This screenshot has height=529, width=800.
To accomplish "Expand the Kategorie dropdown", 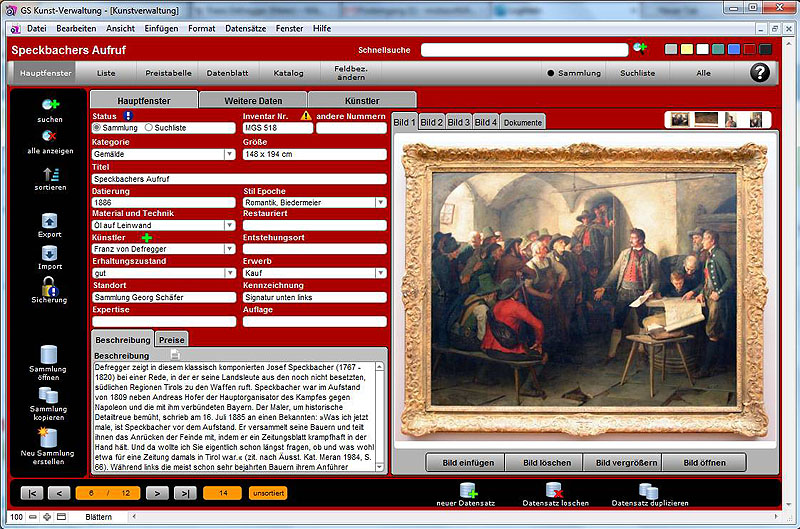I will pyautogui.click(x=229, y=154).
